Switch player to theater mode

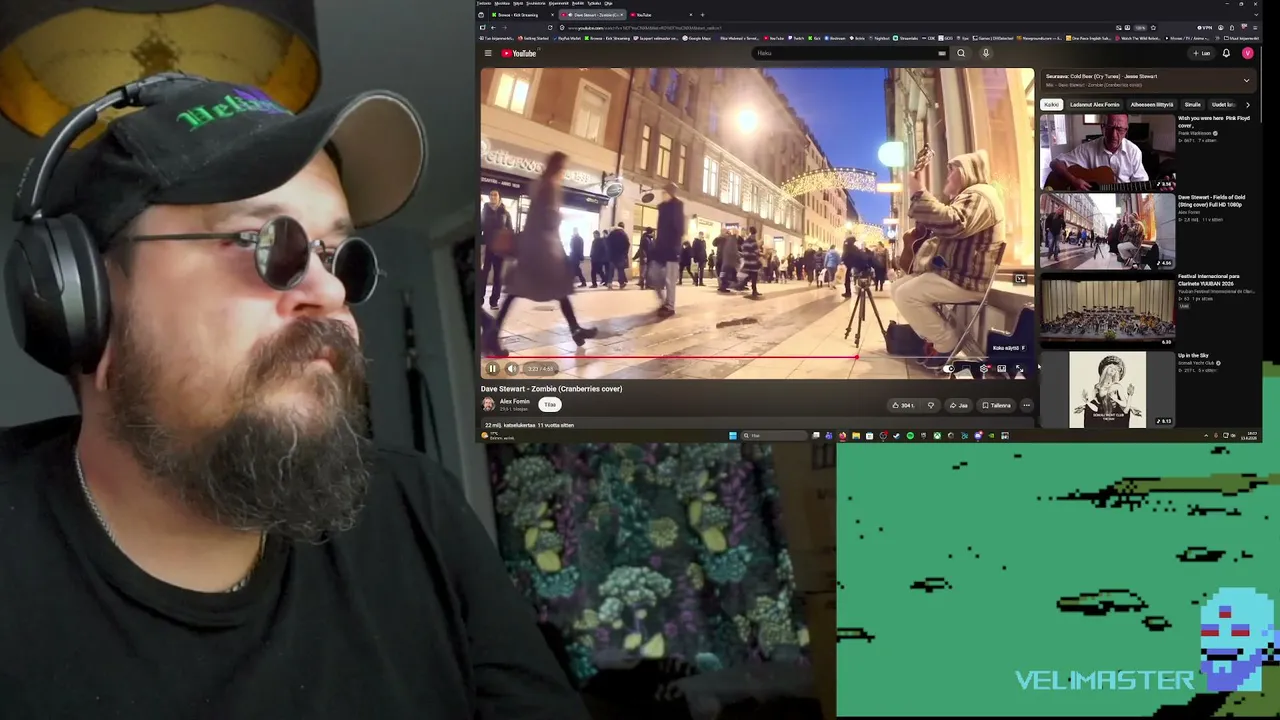pos(1001,368)
